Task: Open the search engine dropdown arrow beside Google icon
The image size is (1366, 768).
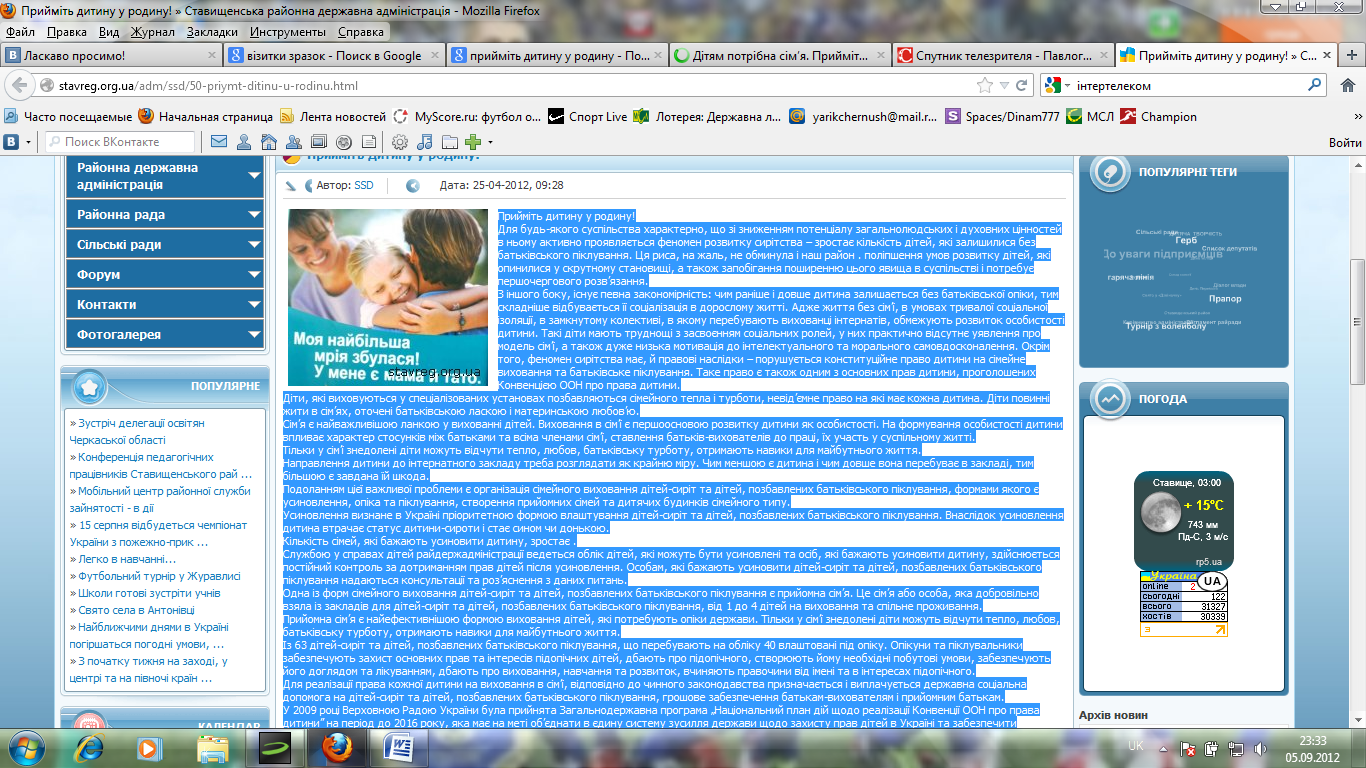Action: click(x=1067, y=87)
